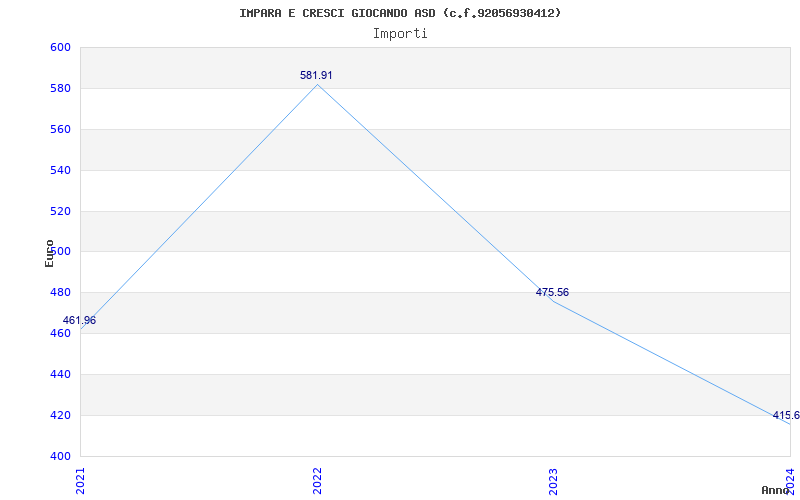The image size is (800, 500).
Task: Click the 440 y-axis value
Action: pos(59,374)
